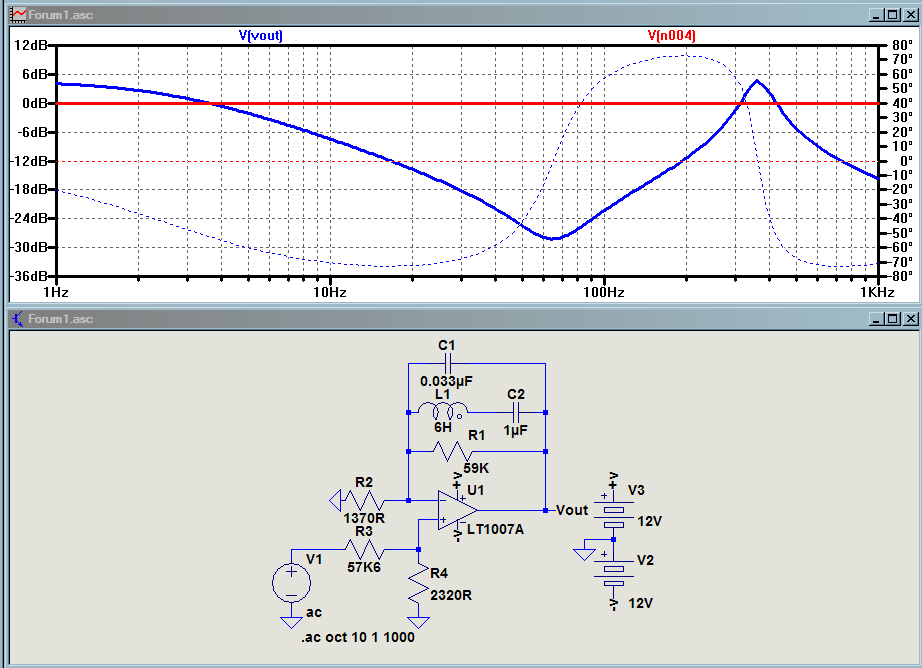Select the U1 op-amp symbol

[457, 510]
